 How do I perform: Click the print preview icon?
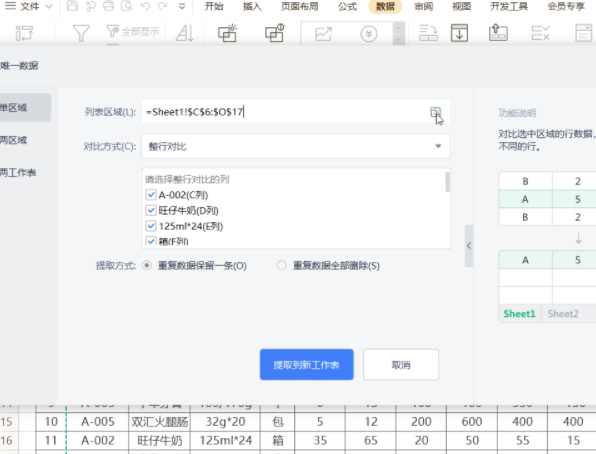127,6
